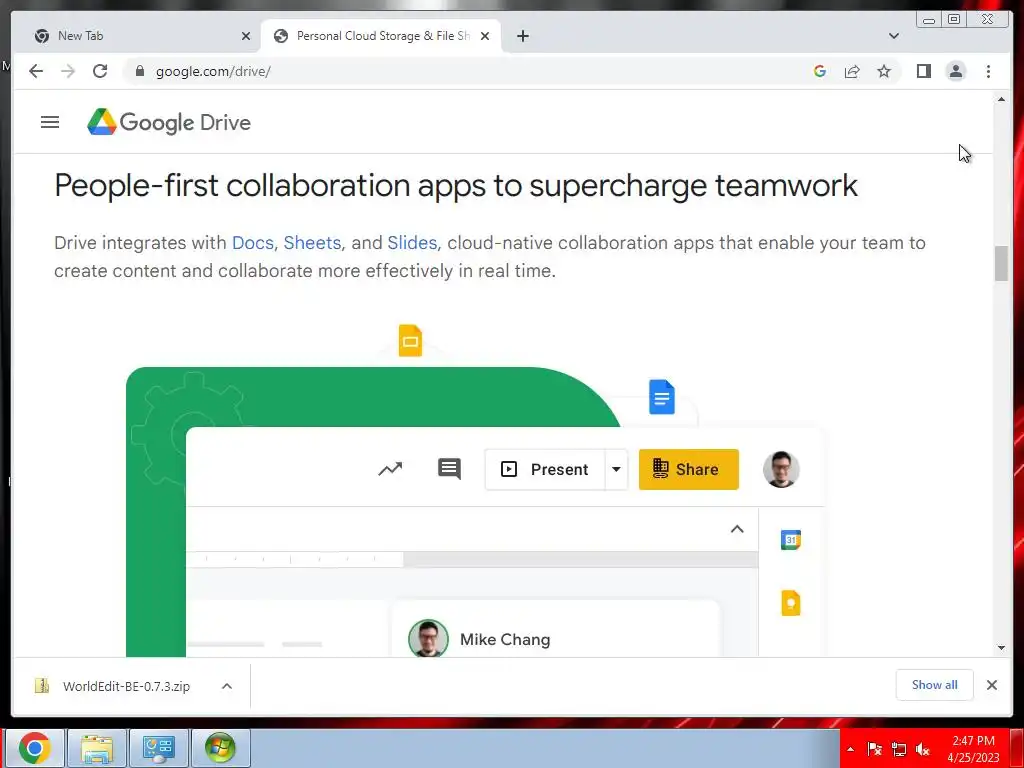1024x768 pixels.
Task: Click the blue Docs icon
Action: pos(662,396)
